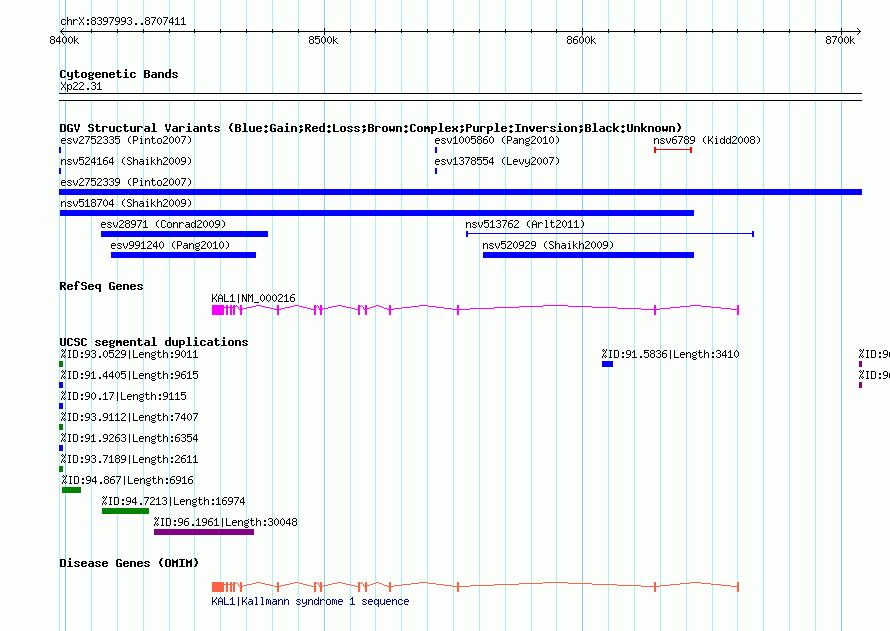Open the KAL1|Kallmann syndrome 1 sequence link
The height and width of the screenshot is (631, 890).
[310, 601]
